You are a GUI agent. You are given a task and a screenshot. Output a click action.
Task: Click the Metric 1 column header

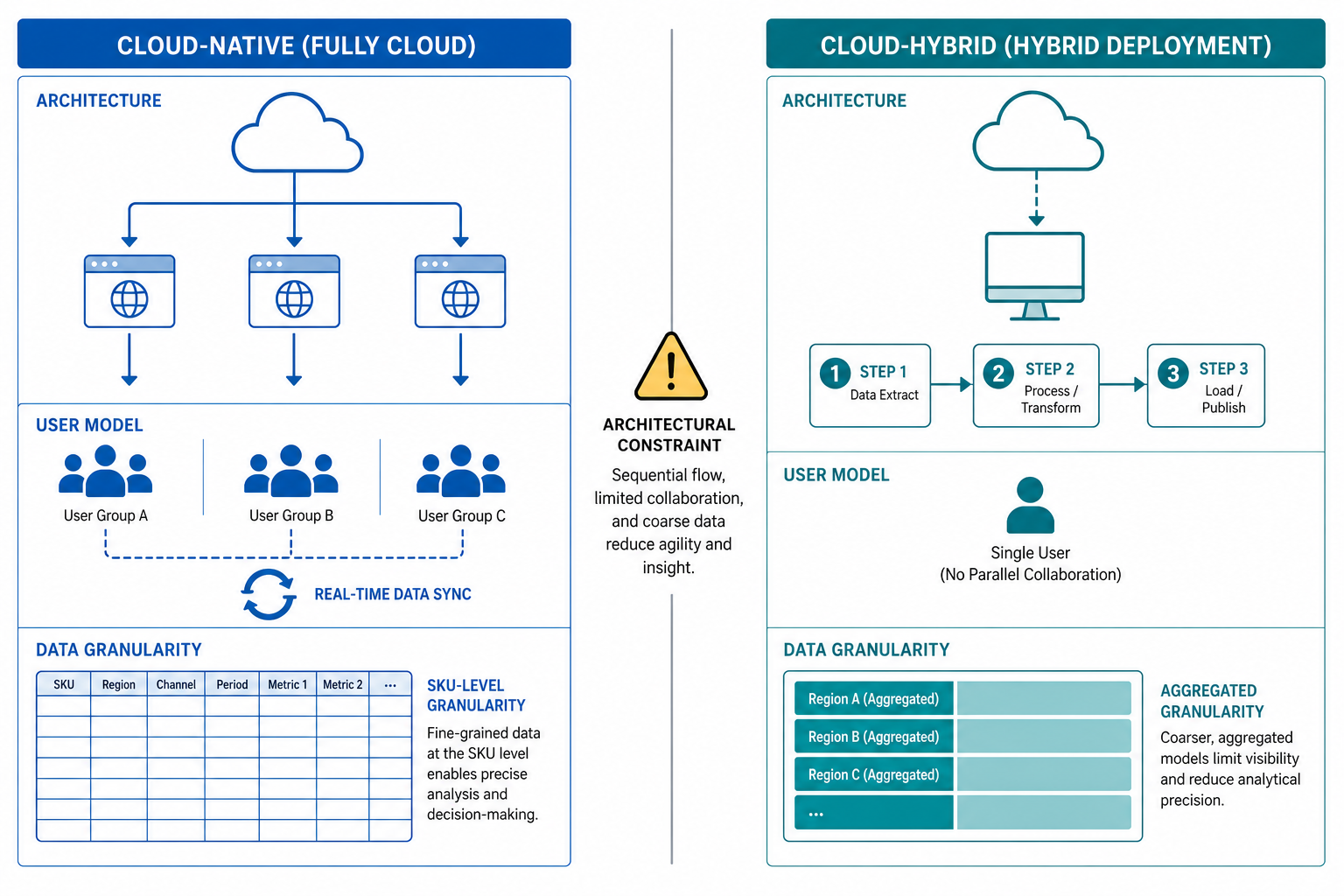(x=288, y=684)
